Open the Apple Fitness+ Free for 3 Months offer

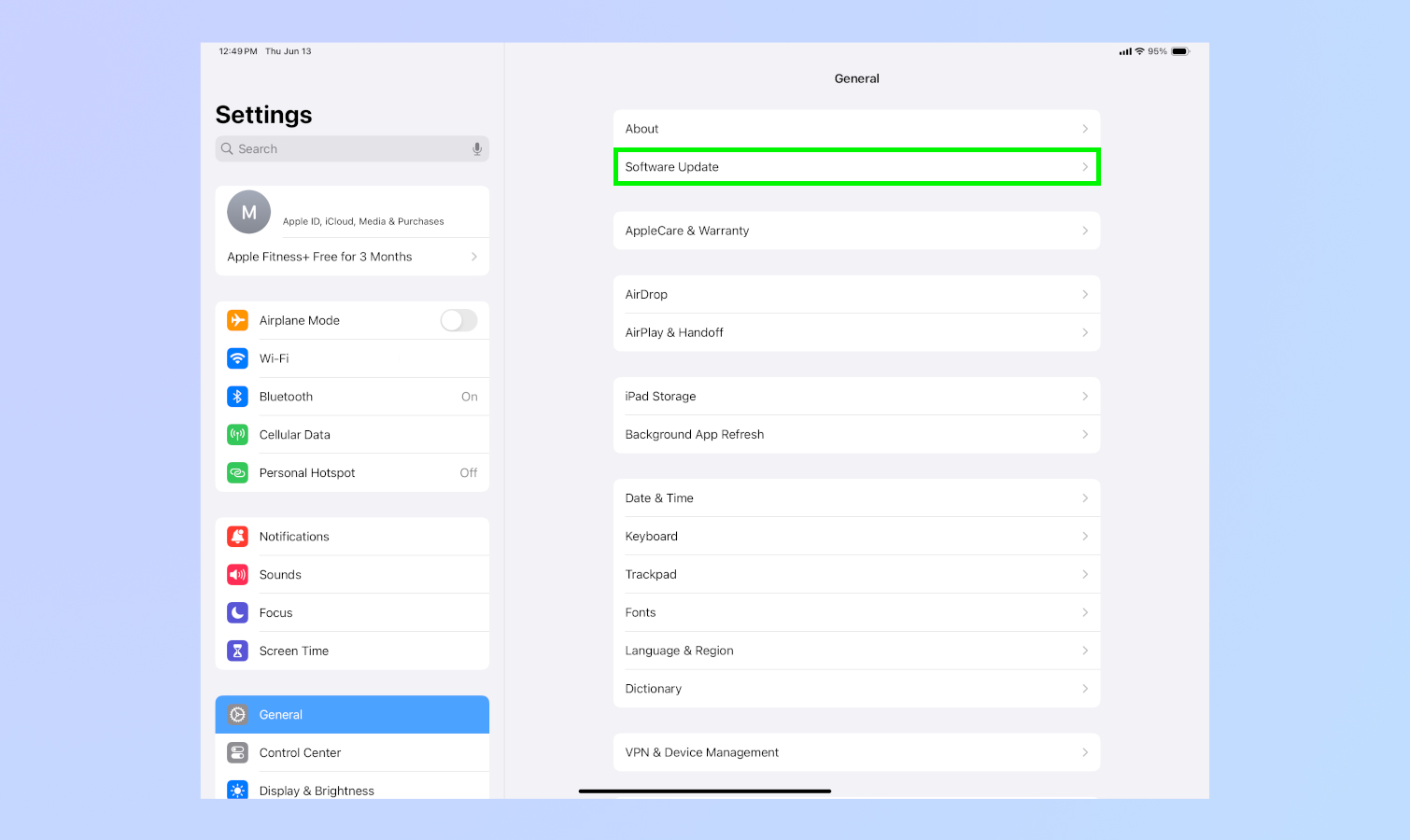tap(352, 256)
